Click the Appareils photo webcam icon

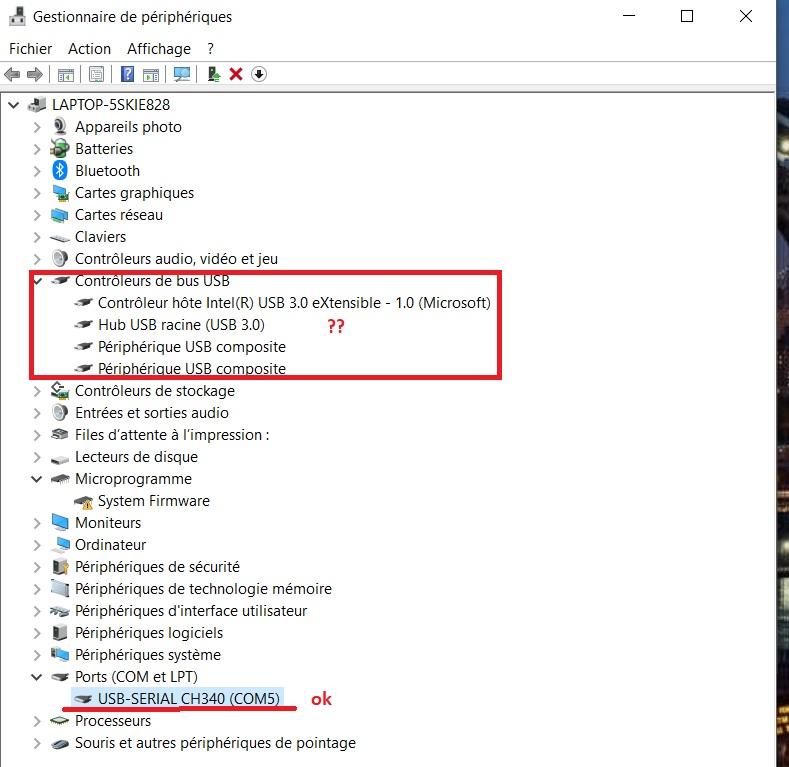click(60, 126)
